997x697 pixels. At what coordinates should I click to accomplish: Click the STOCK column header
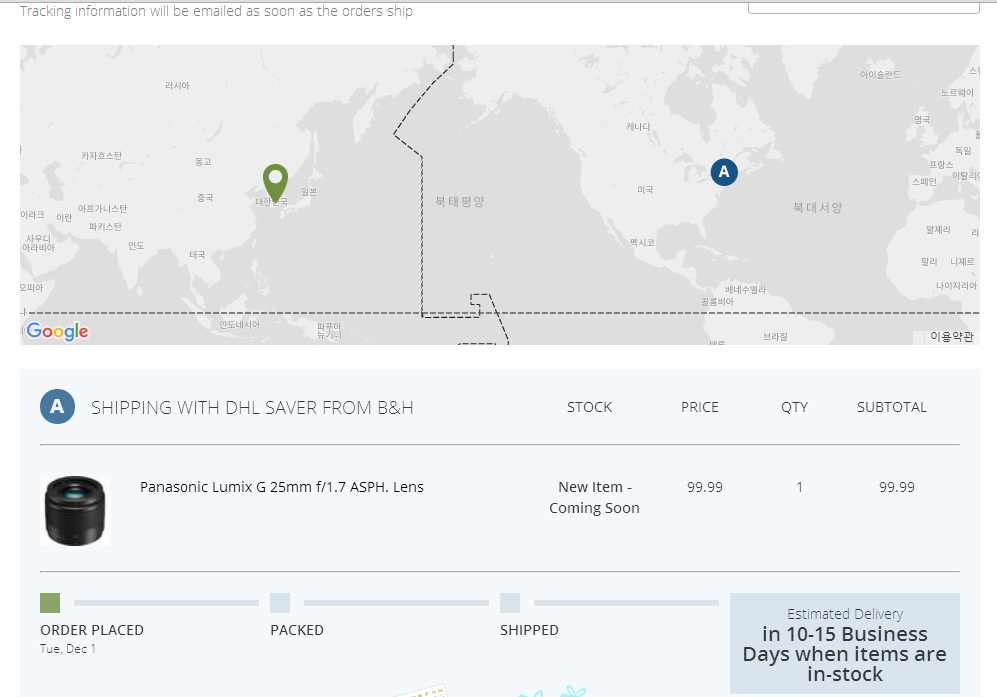[x=589, y=407]
